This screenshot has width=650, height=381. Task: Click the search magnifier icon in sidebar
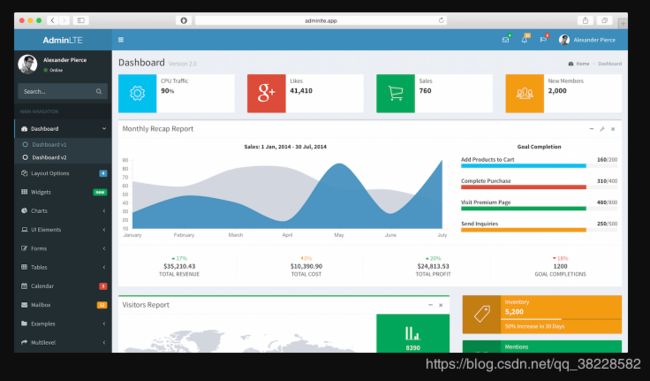(99, 92)
